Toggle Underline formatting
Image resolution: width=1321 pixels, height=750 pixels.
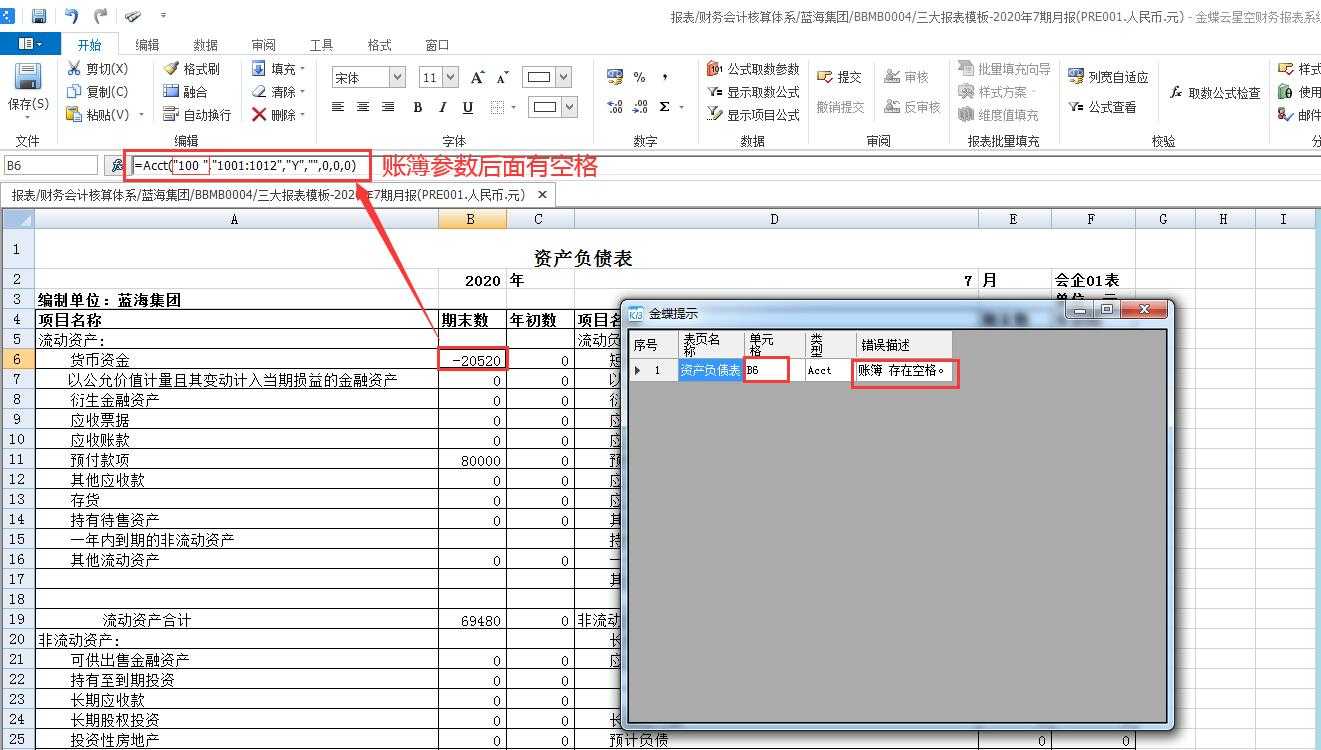(x=467, y=107)
